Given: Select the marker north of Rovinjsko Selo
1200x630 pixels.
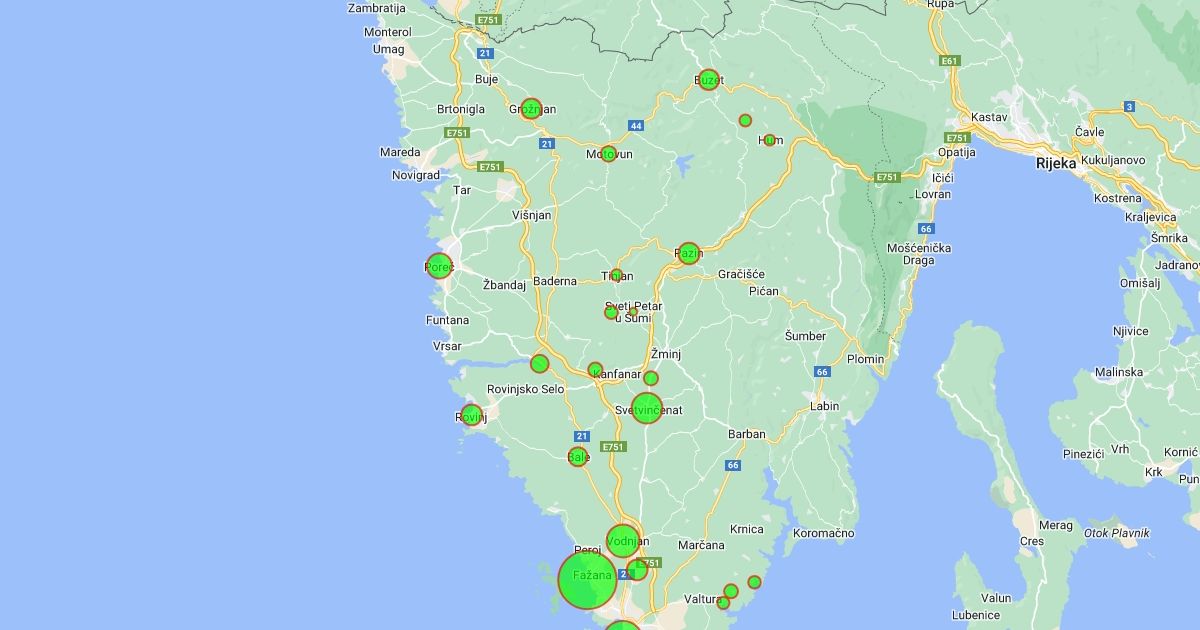Looking at the screenshot, I should tap(540, 364).
